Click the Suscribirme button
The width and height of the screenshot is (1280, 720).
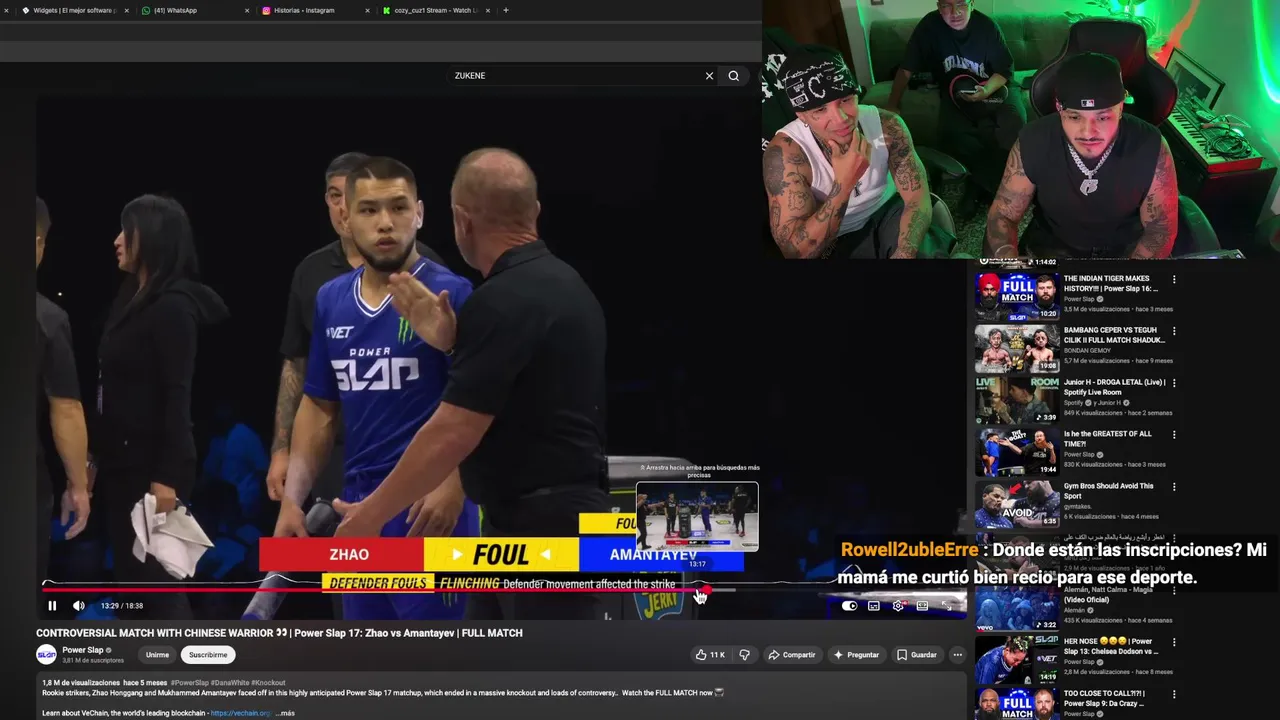[208, 655]
